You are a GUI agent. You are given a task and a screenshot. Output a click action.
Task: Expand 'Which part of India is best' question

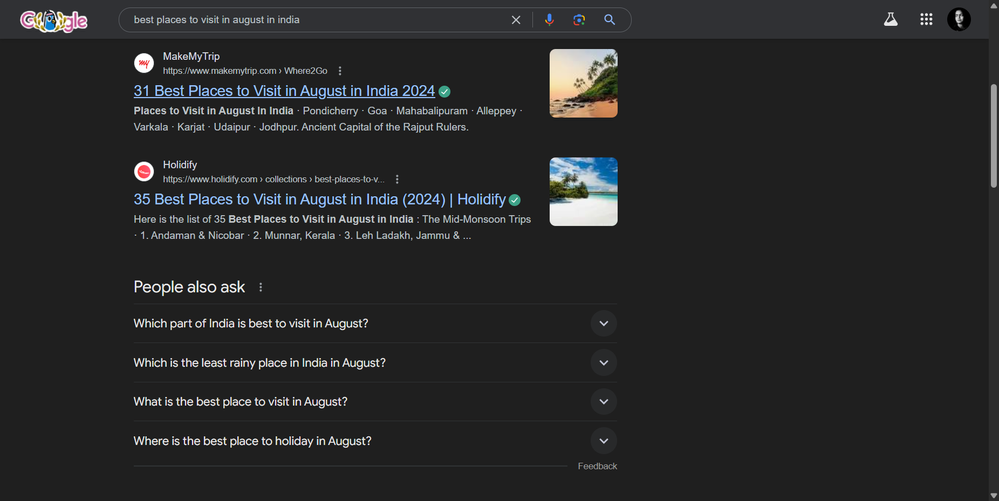pos(375,324)
